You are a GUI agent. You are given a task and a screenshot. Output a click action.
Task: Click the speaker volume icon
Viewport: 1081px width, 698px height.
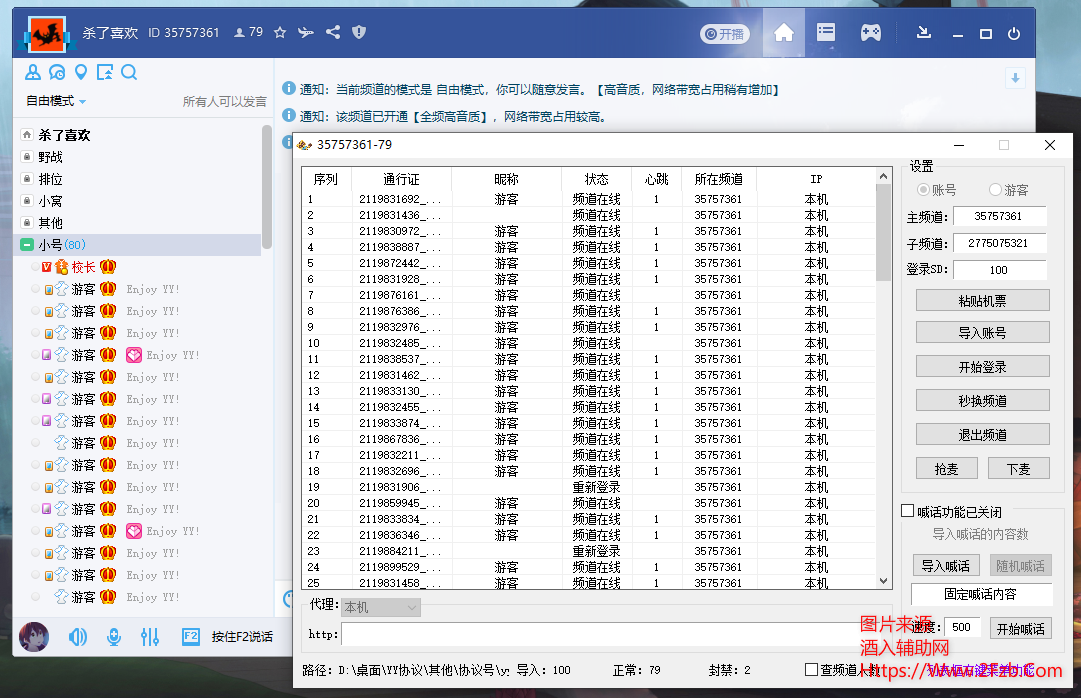[78, 636]
